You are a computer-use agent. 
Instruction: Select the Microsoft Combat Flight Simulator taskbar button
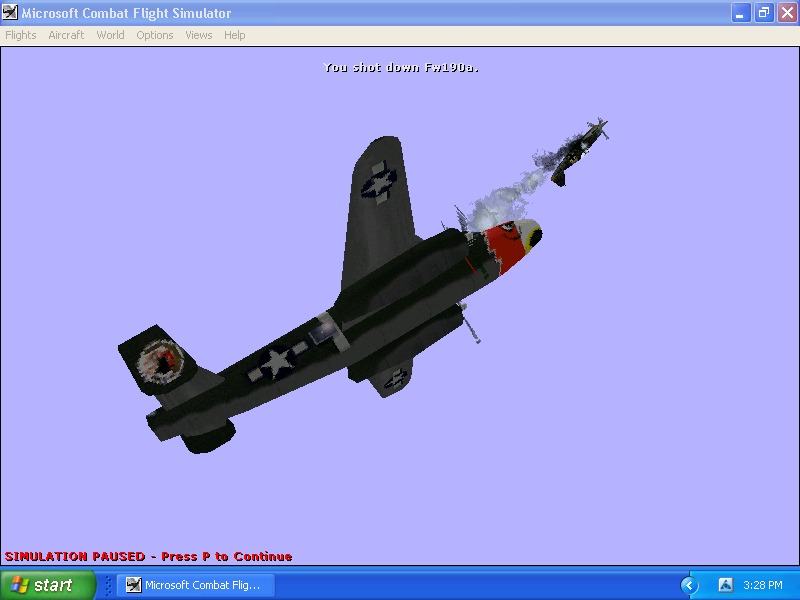click(x=196, y=585)
